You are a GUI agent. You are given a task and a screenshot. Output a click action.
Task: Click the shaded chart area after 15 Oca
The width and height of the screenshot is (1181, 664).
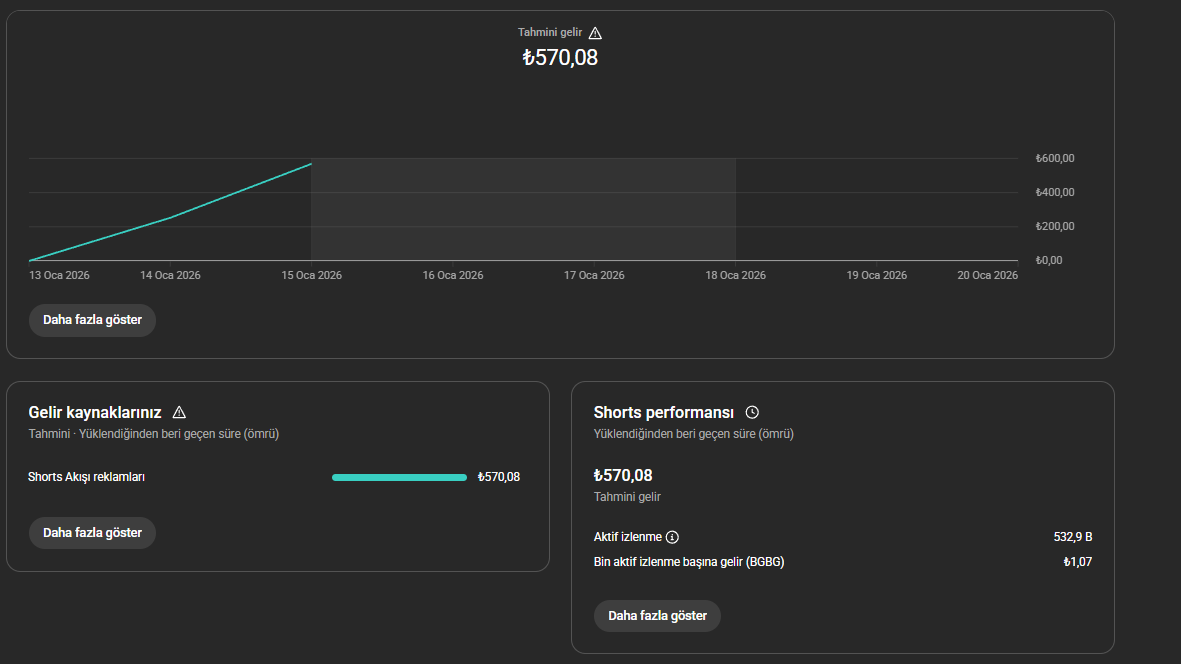523,209
